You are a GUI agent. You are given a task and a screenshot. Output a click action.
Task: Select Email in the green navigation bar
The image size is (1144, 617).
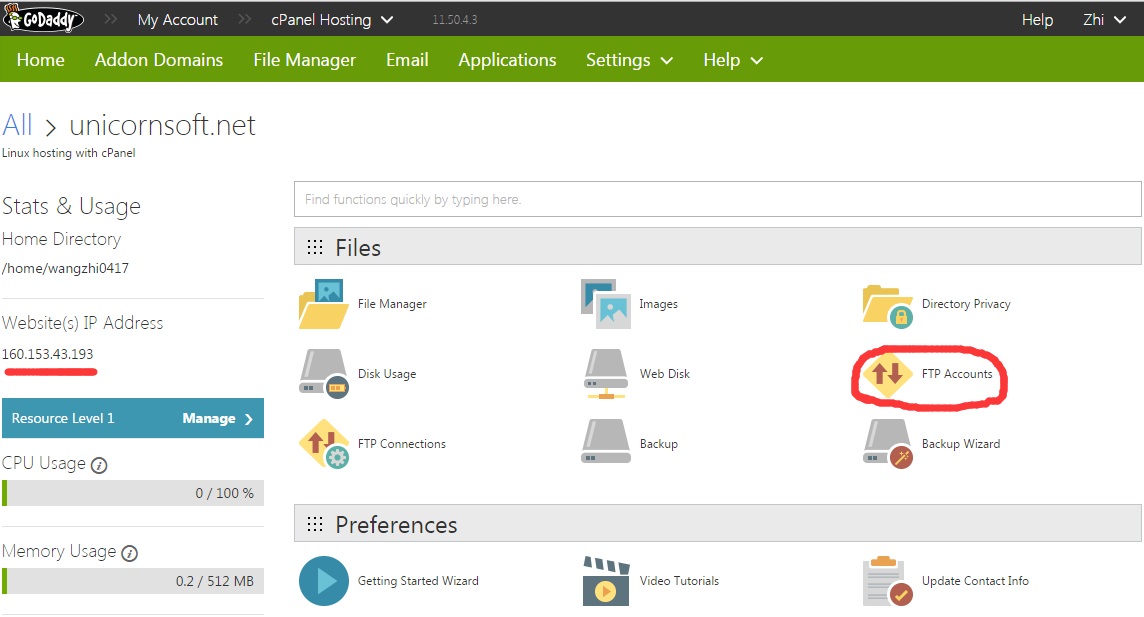407,60
